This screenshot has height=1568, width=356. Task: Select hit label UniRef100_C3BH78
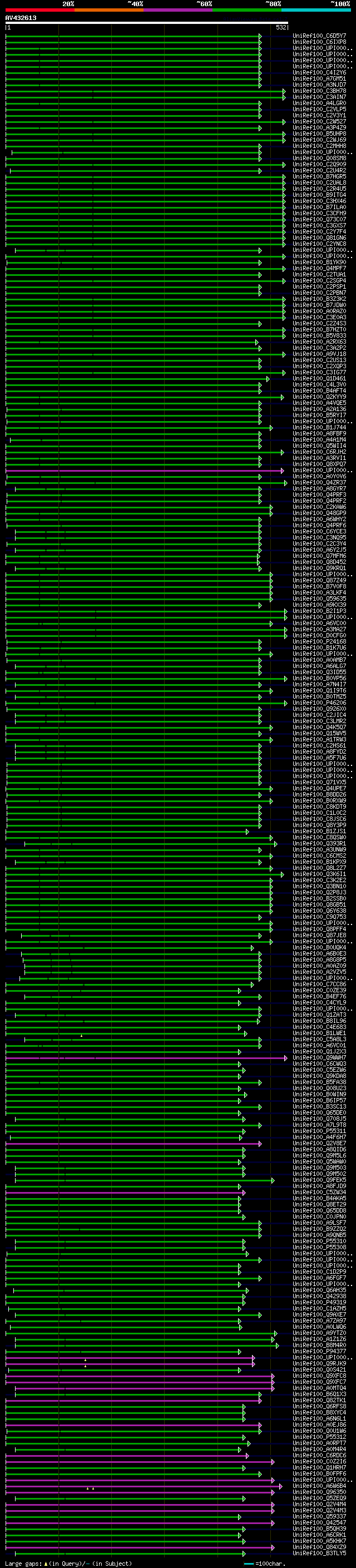pyautogui.click(x=319, y=91)
